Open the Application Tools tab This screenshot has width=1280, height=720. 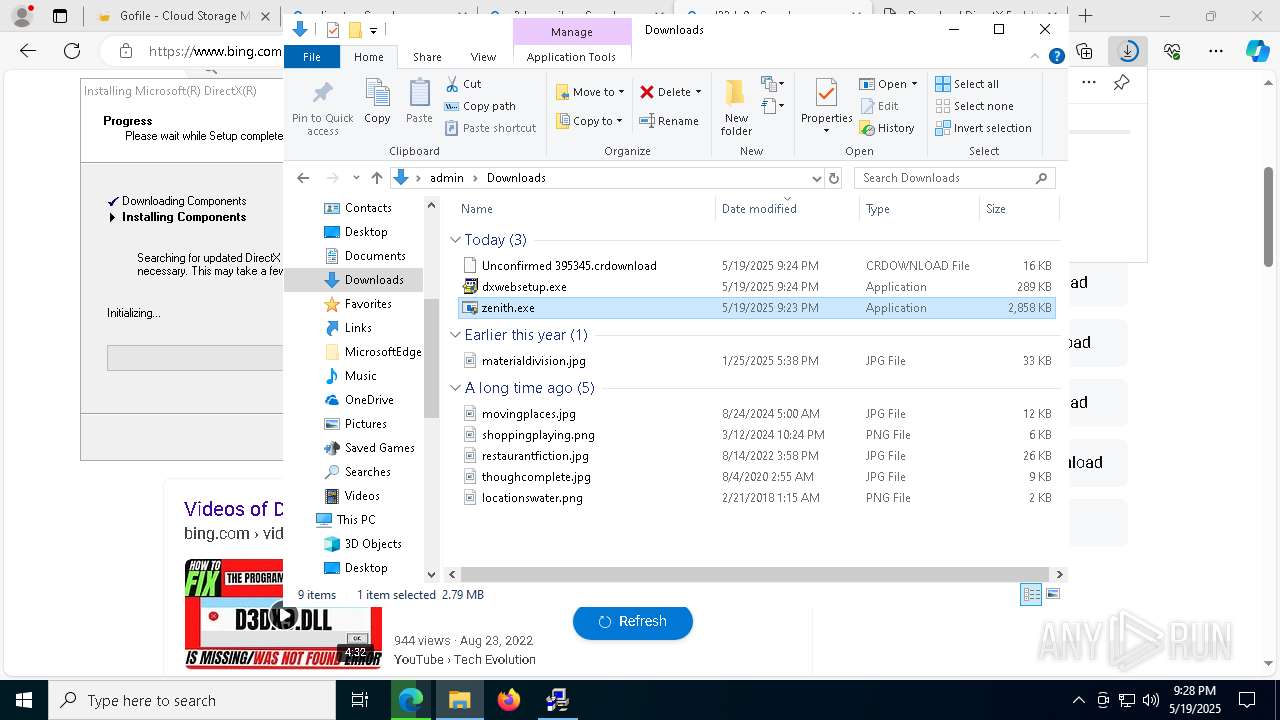tap(571, 57)
